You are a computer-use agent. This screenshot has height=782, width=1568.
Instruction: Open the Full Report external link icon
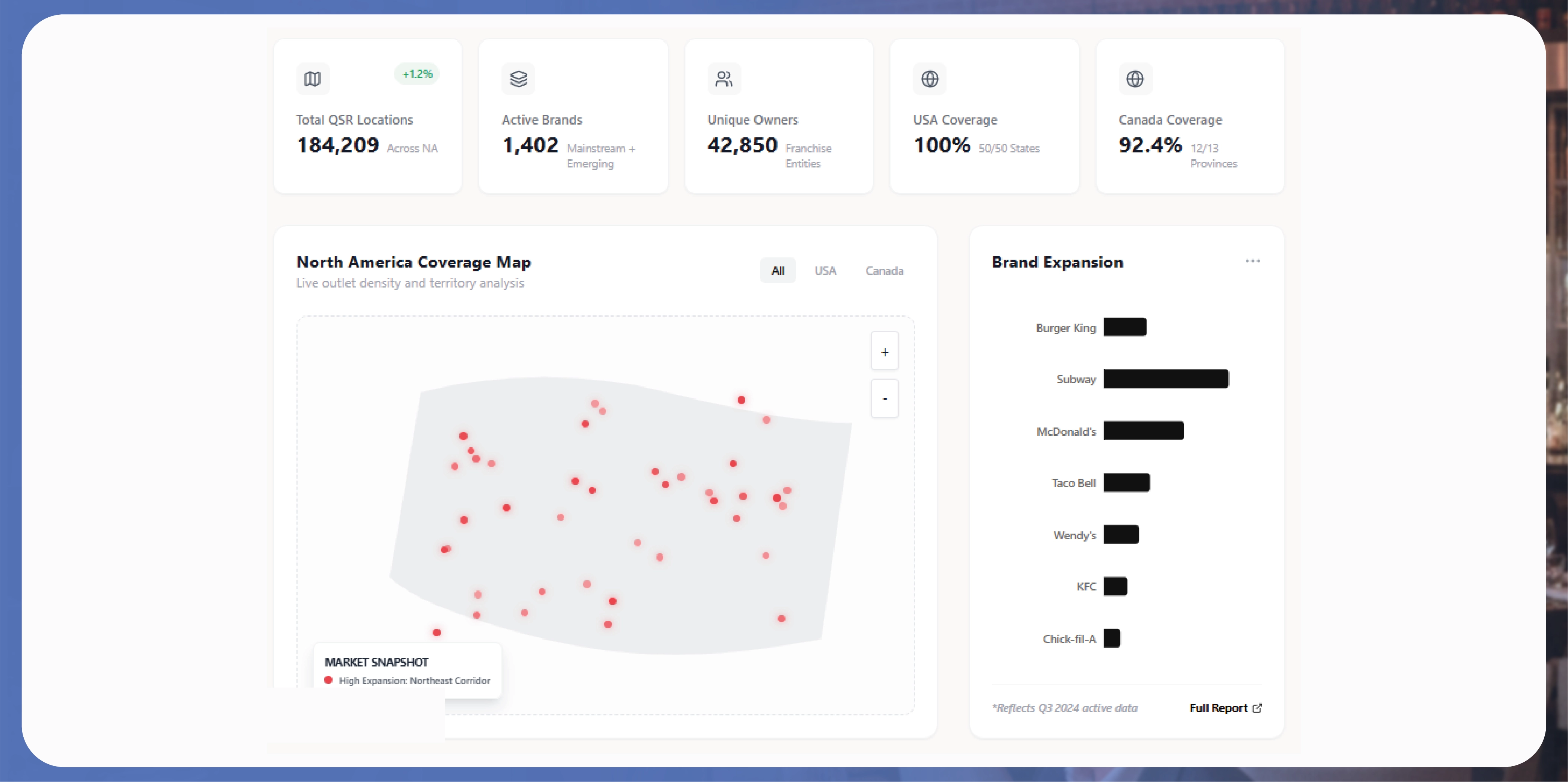point(1258,708)
